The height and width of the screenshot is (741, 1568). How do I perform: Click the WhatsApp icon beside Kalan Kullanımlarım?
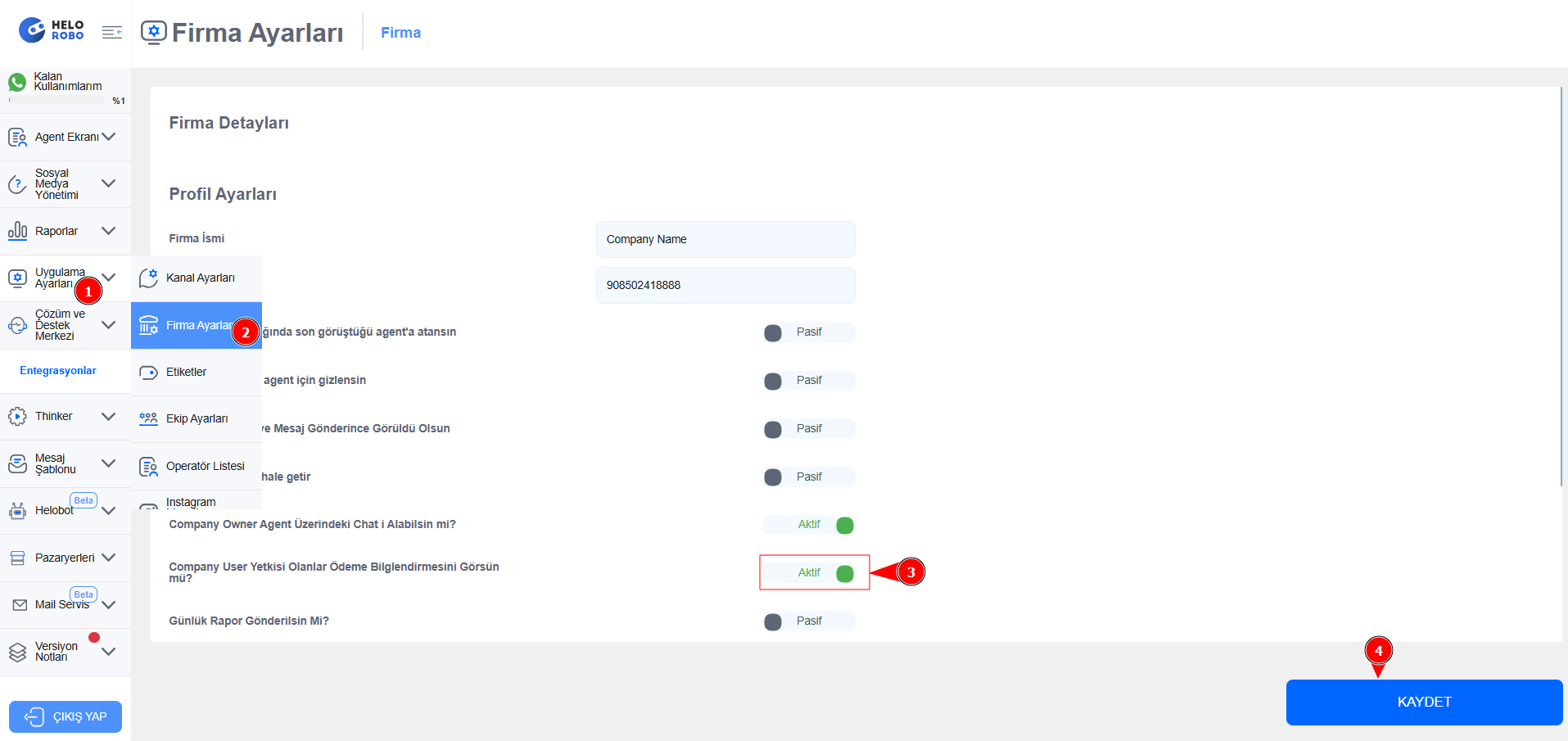pos(17,82)
